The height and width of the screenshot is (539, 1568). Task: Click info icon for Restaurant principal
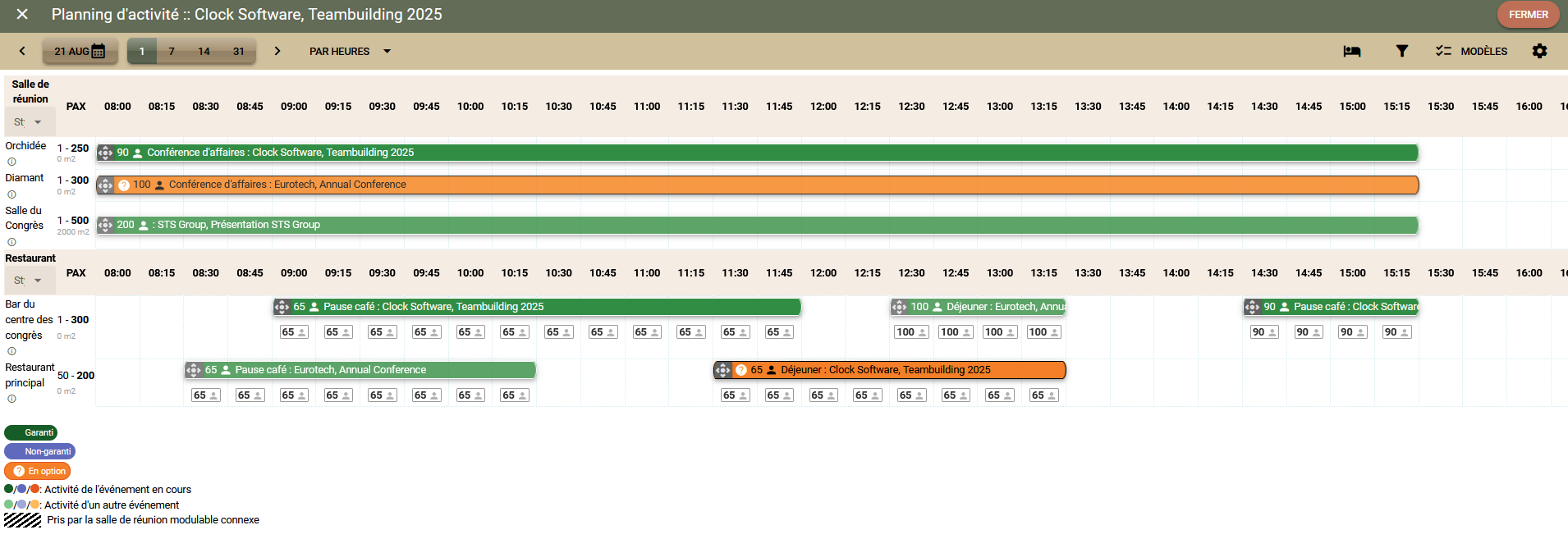click(11, 399)
